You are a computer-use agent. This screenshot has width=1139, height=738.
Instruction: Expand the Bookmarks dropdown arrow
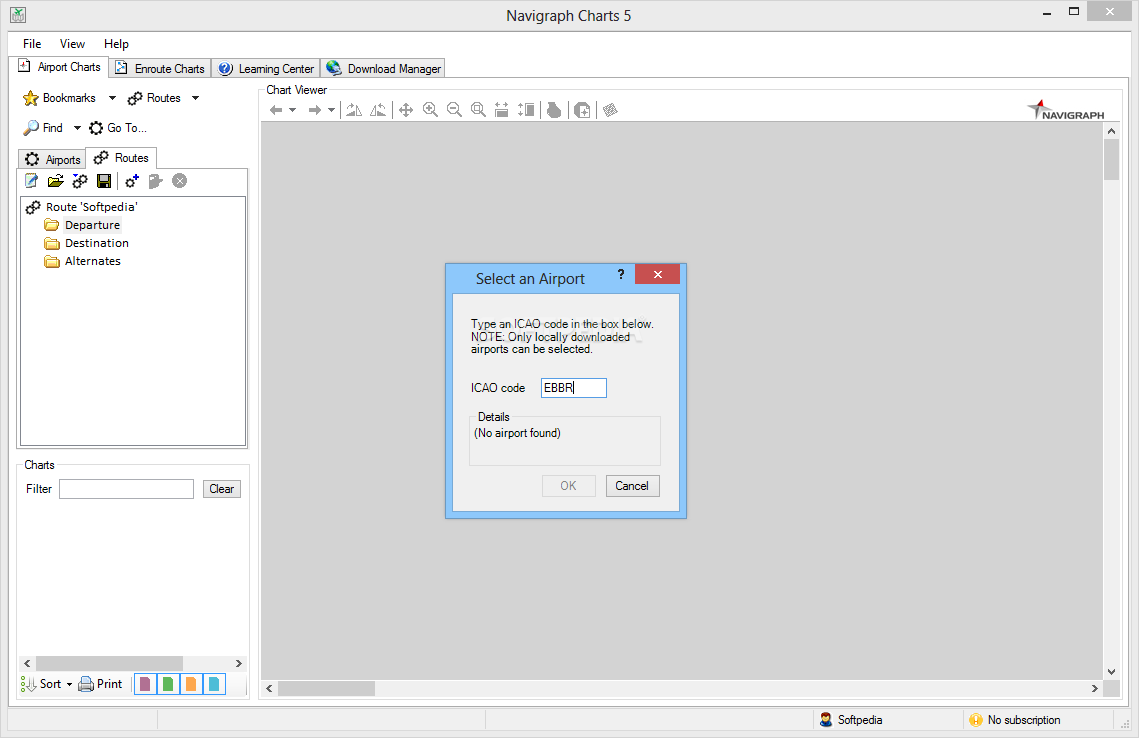point(112,98)
